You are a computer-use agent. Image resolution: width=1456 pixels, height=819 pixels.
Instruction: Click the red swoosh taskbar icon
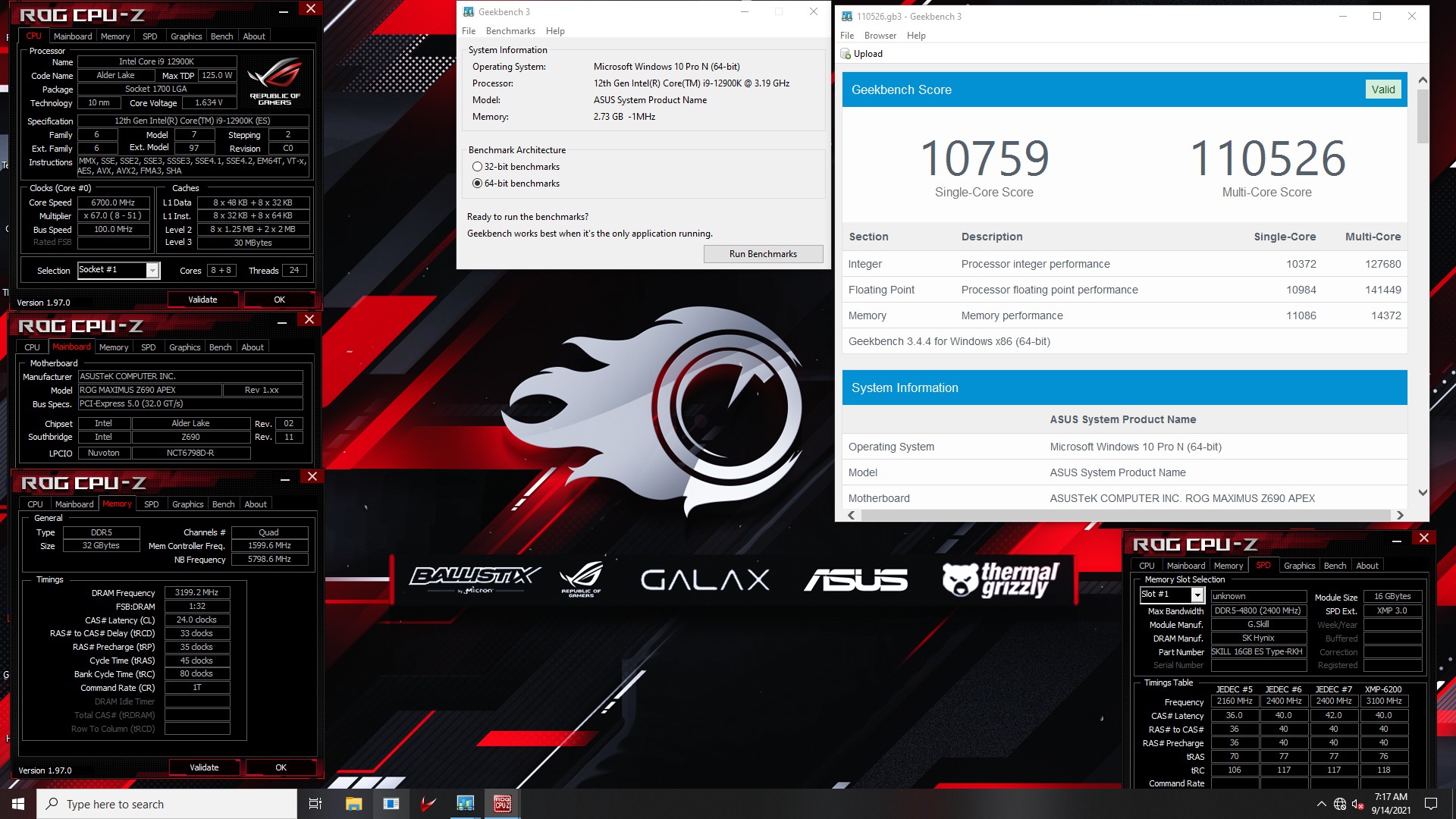tap(428, 804)
